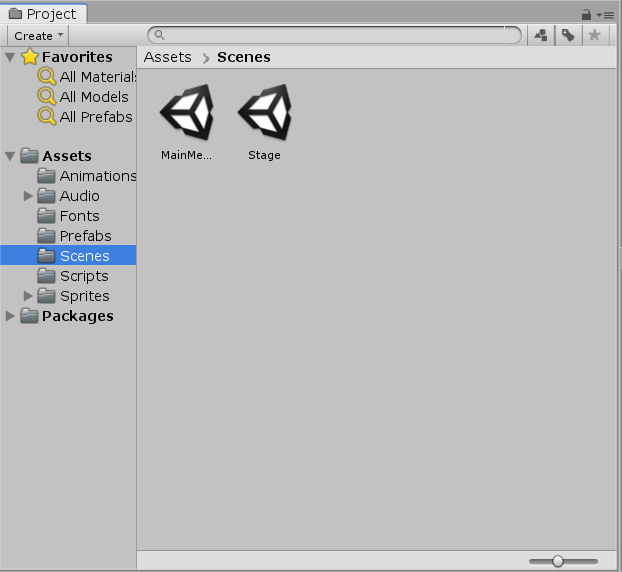622x572 pixels.
Task: Select the Audio folder in tree
Action: pos(68,196)
